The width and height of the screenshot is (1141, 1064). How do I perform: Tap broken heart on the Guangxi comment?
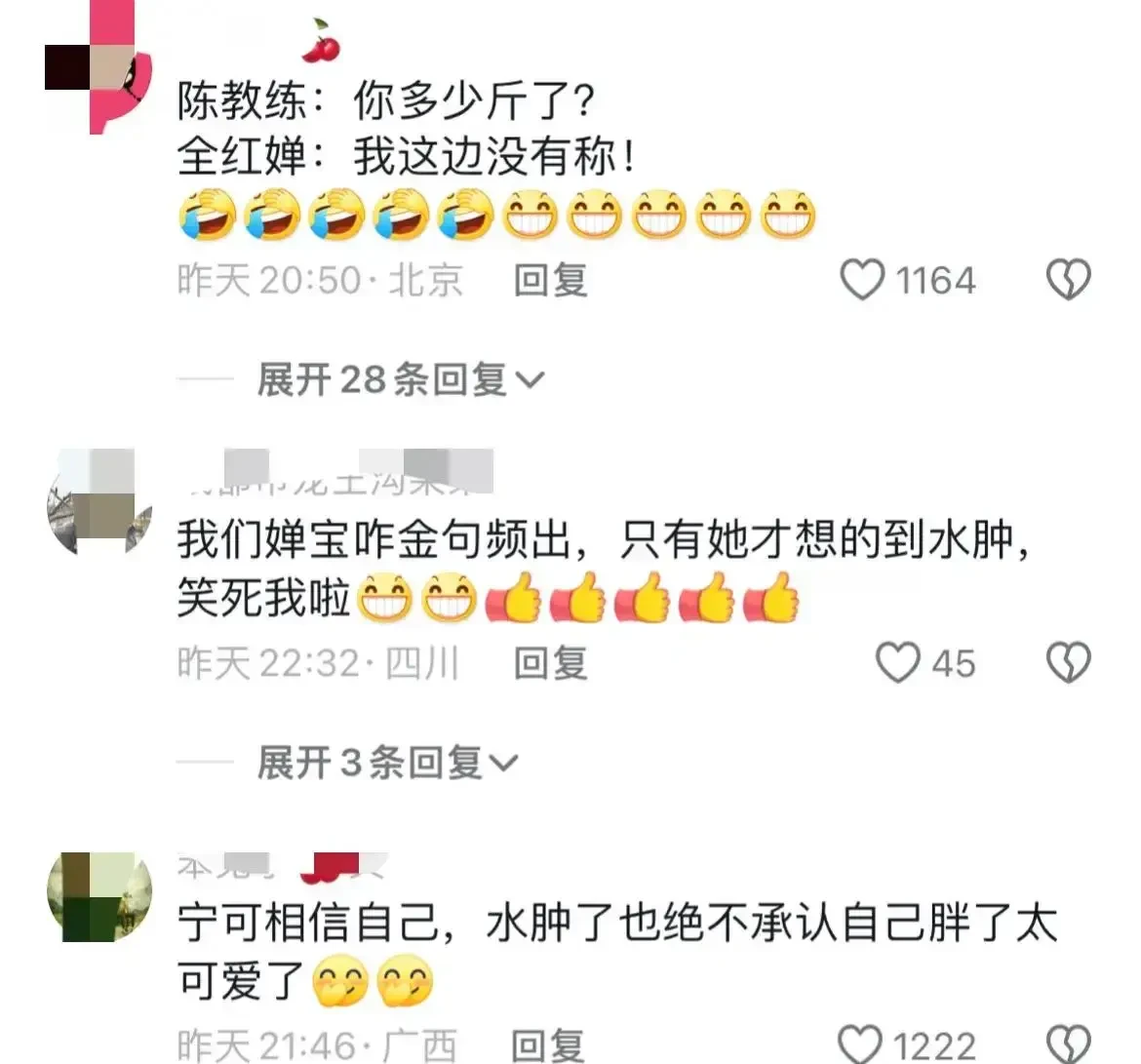(x=1068, y=1045)
